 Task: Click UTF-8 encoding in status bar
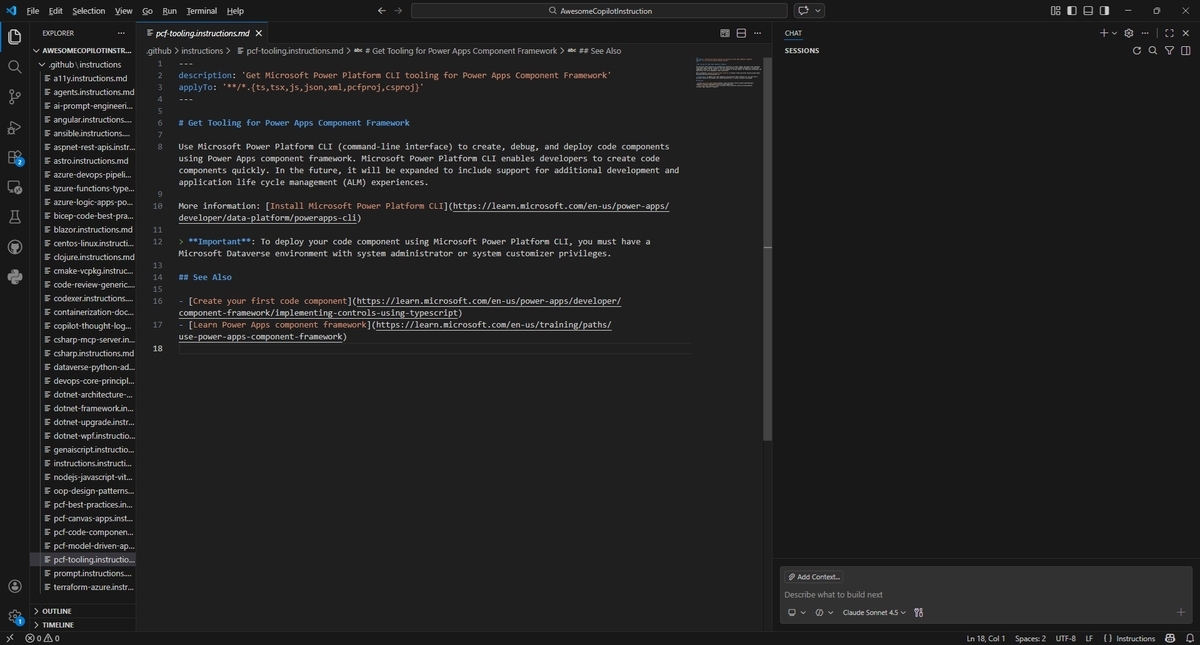[1065, 638]
